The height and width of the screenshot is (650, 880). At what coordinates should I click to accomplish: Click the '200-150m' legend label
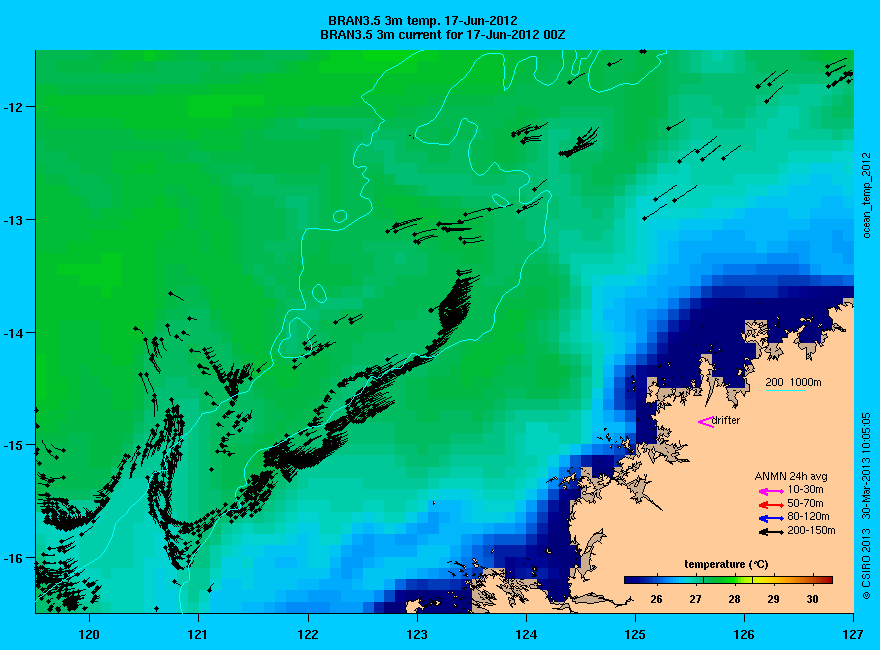[x=811, y=530]
